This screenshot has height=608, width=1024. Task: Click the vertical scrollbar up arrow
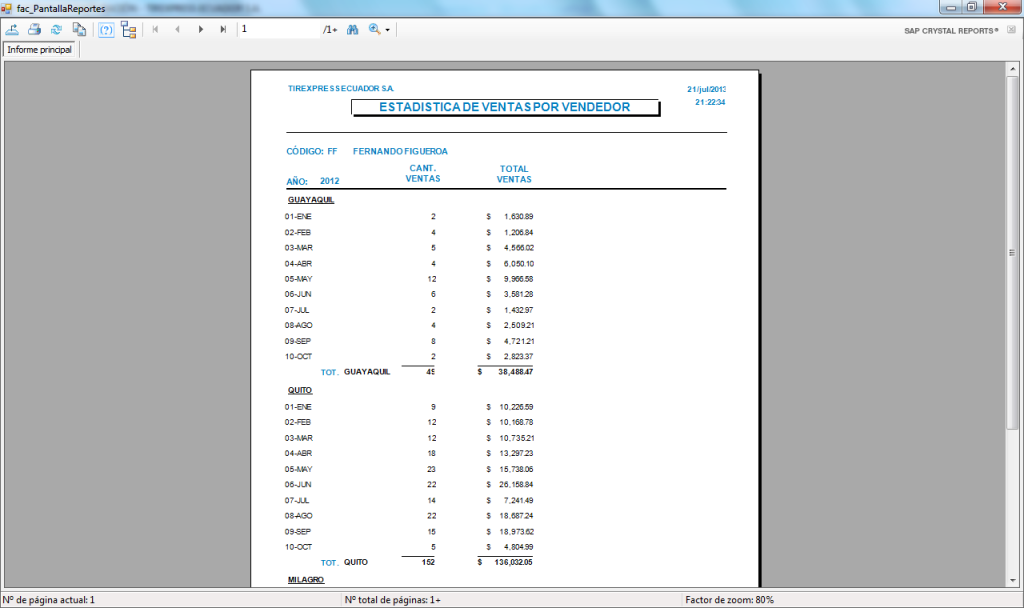[x=1012, y=70]
